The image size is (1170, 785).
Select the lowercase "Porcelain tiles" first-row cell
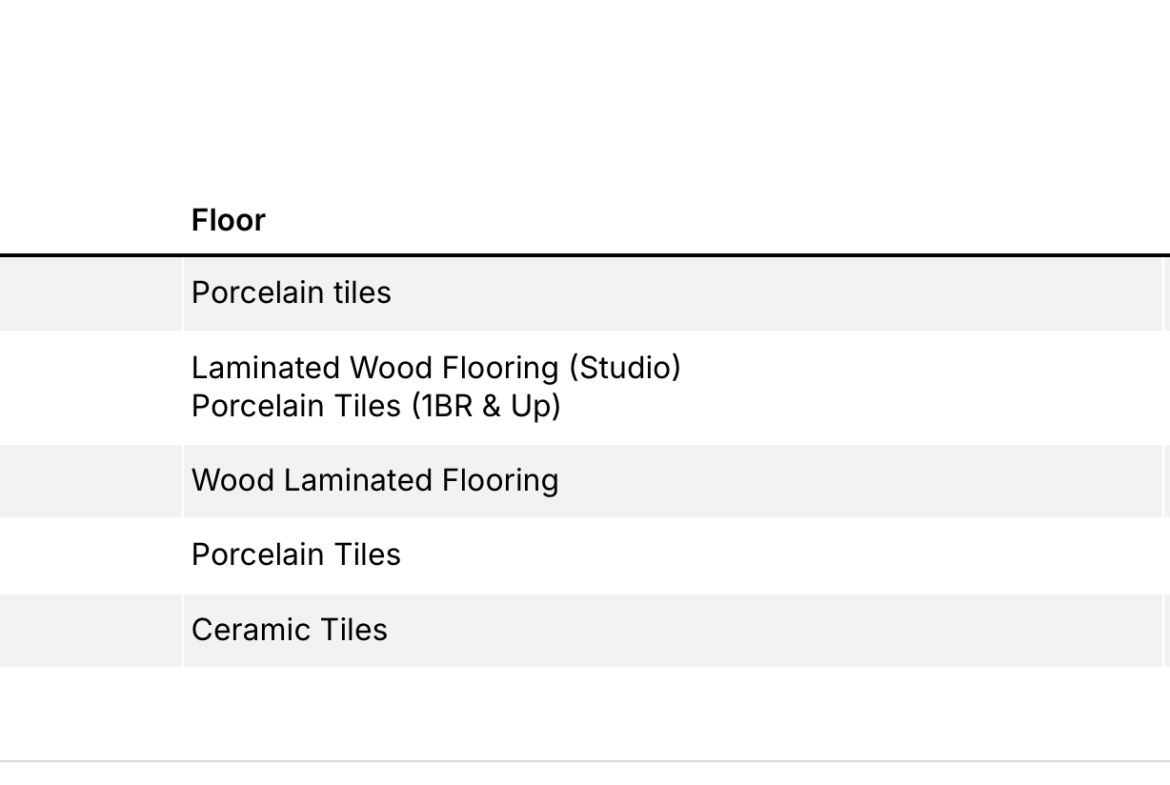[291, 293]
